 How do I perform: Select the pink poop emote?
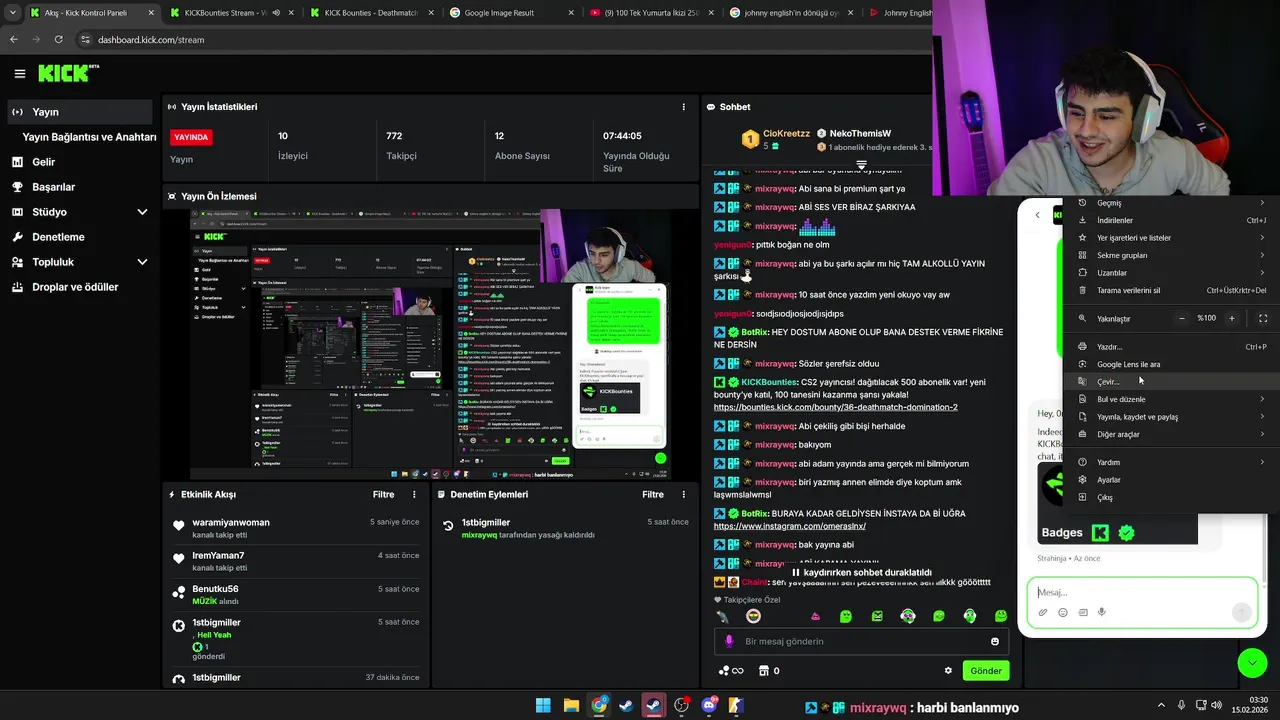click(x=815, y=616)
